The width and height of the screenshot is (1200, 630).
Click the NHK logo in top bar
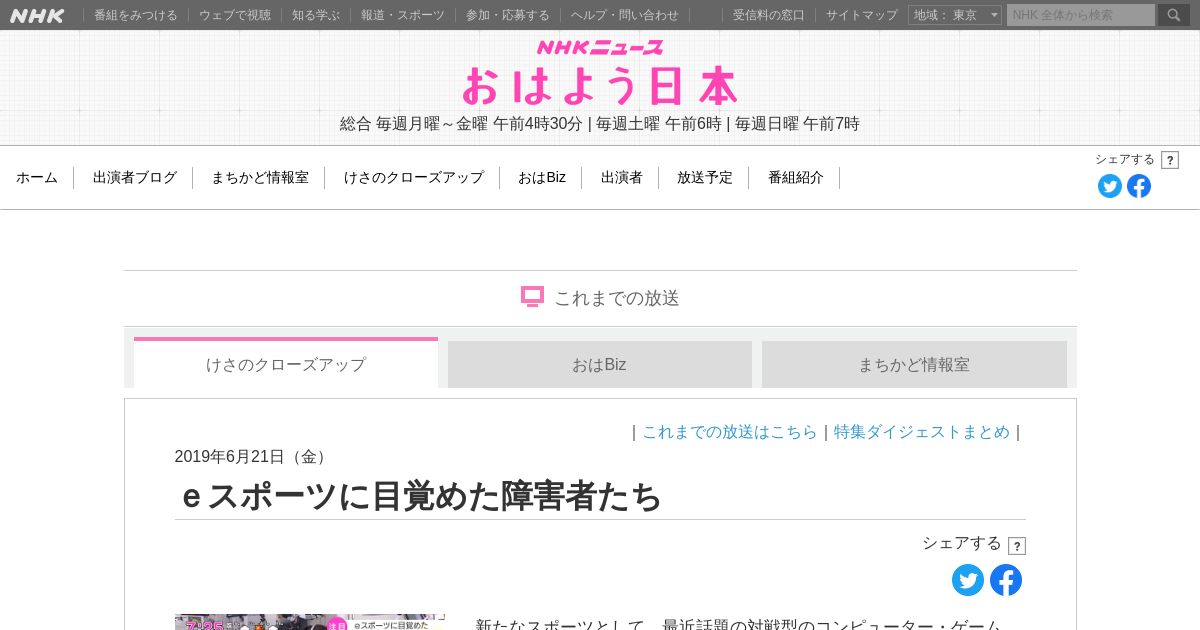click(x=37, y=15)
